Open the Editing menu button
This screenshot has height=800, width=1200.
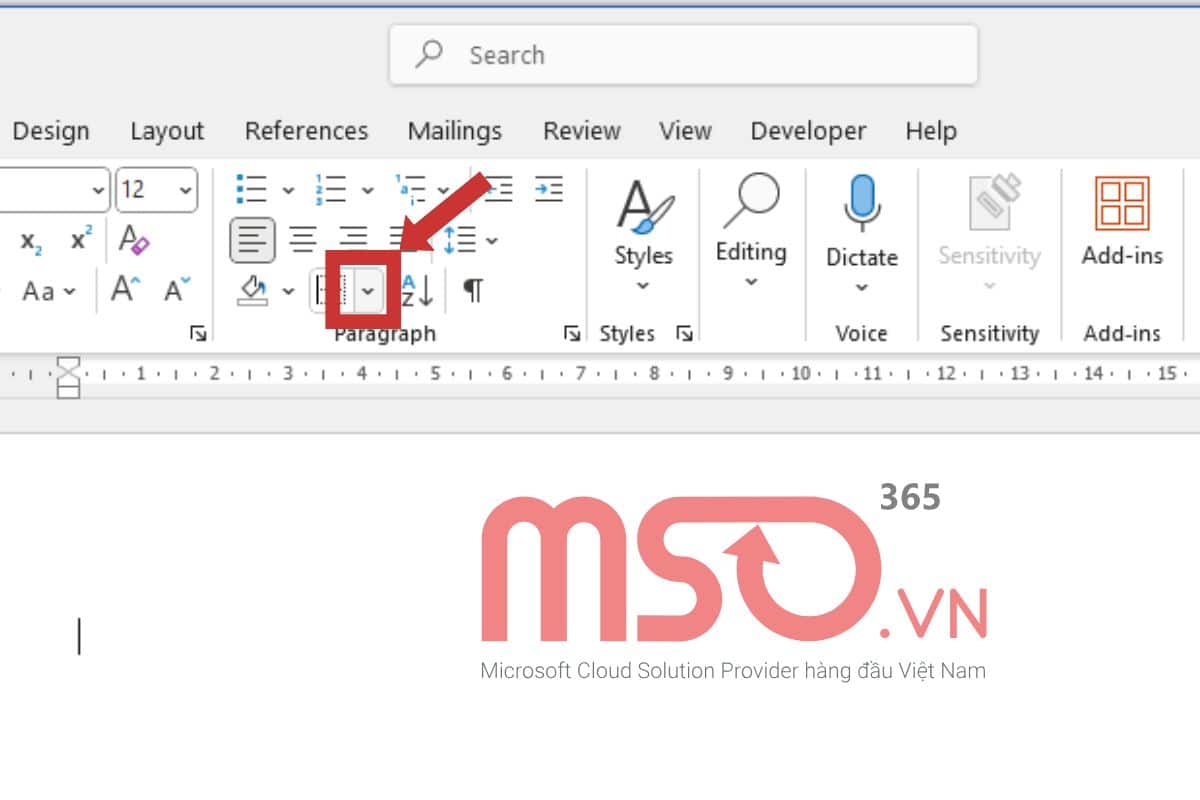pos(751,232)
